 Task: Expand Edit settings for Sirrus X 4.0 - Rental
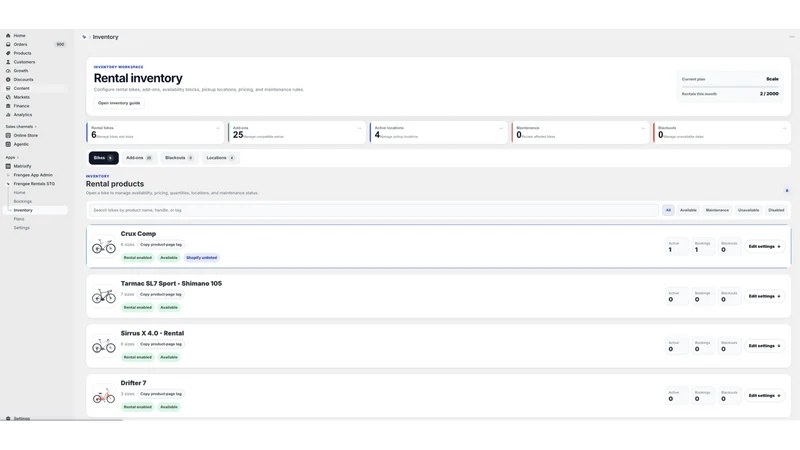764,346
